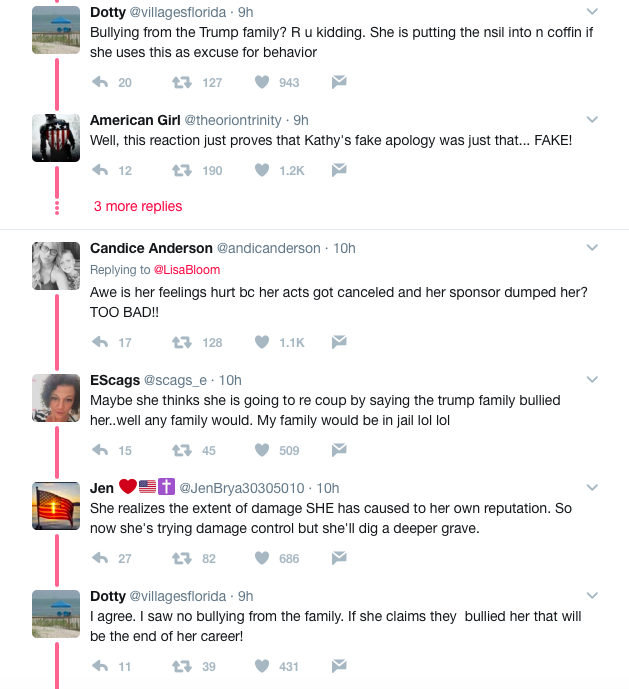Send EScags's tweet via direct message
This screenshot has height=689, width=629.
tap(339, 450)
